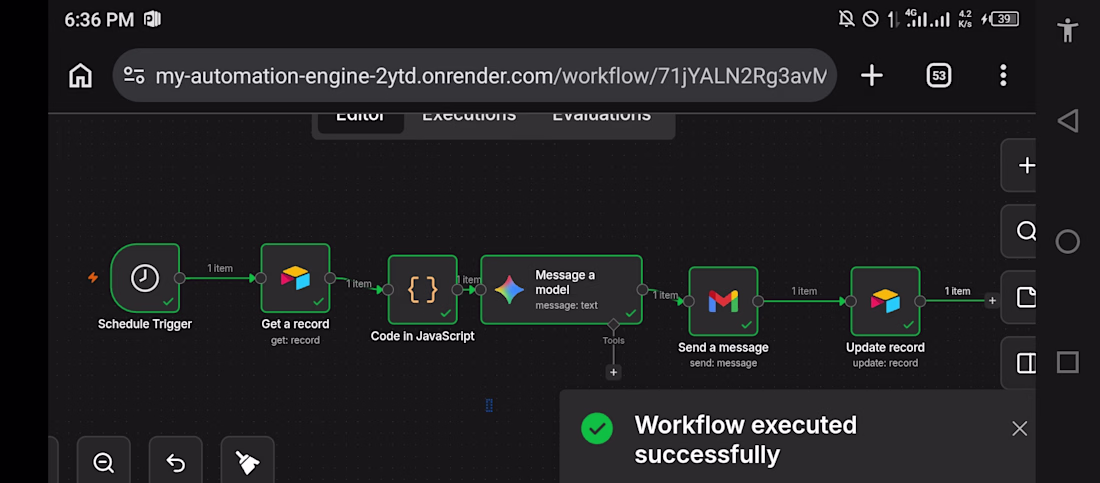Tidy up workflow with broom button
Screen dimensions: 1100x483
pos(247,463)
